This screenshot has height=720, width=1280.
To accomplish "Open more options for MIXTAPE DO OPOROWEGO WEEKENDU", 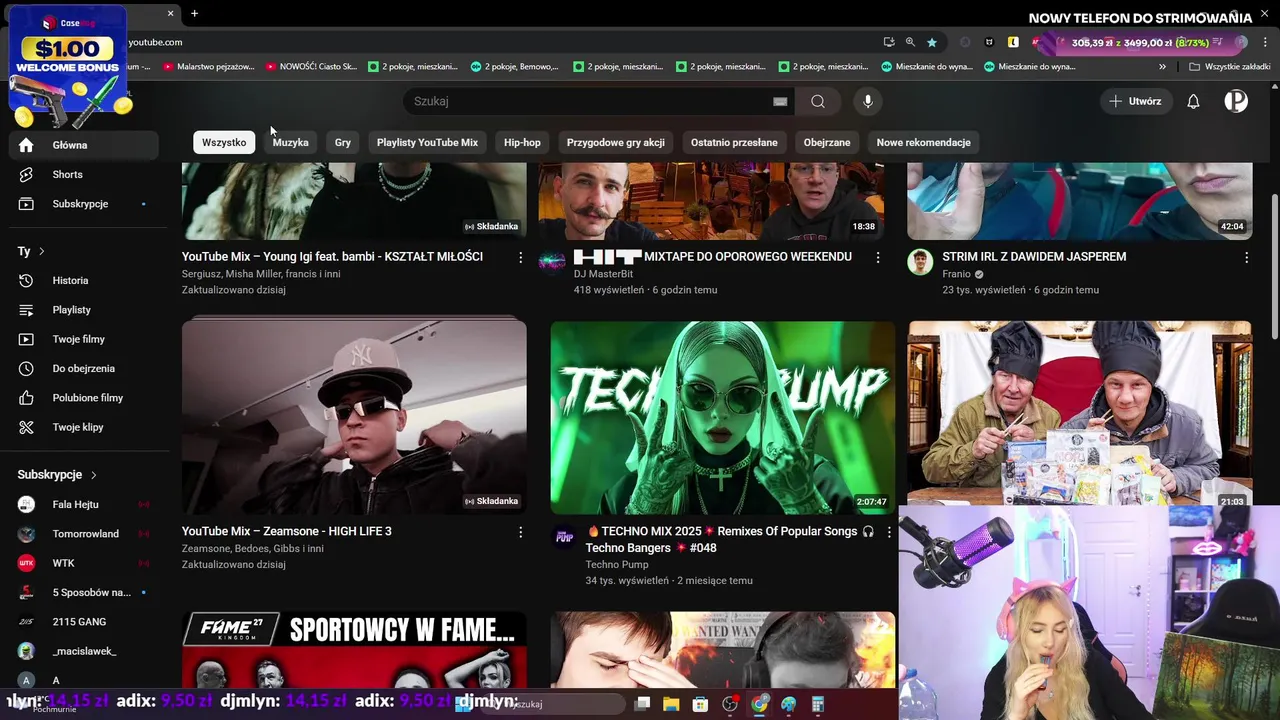I will click(878, 257).
